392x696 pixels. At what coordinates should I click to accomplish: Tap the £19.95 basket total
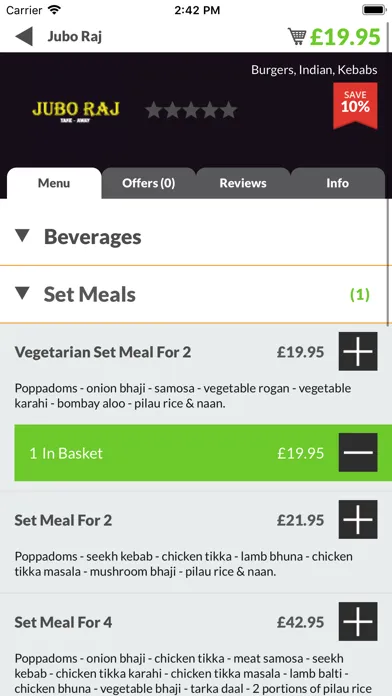point(345,37)
